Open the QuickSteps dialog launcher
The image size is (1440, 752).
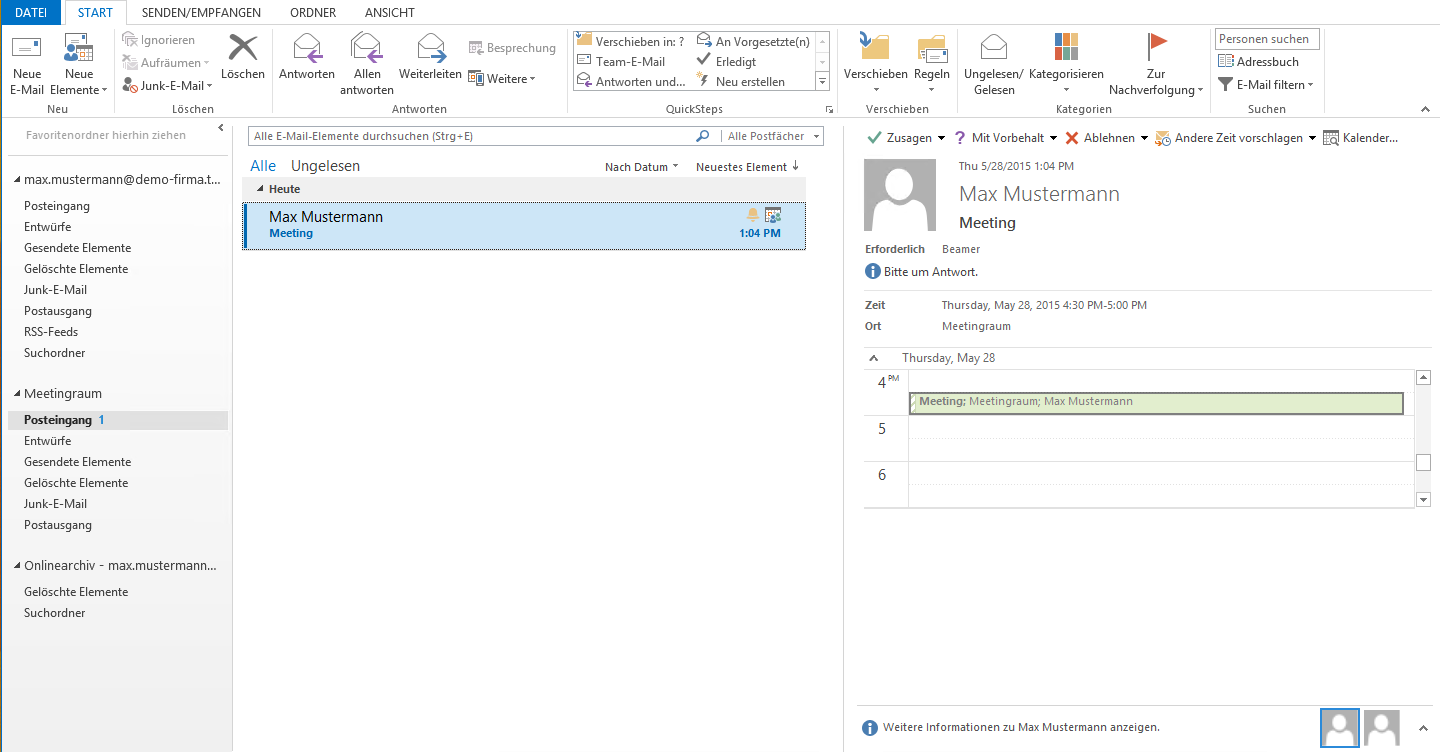(828, 109)
